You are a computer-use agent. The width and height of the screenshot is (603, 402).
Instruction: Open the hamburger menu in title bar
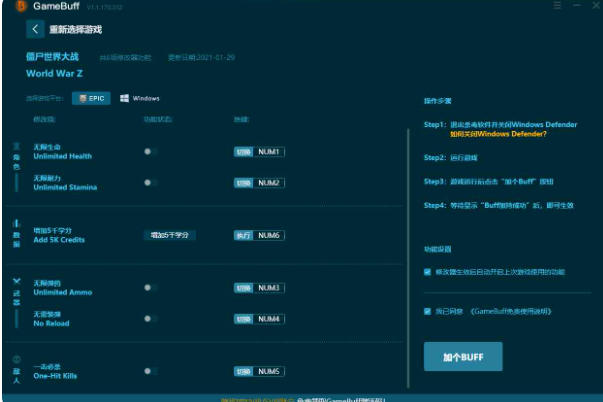coord(557,5)
